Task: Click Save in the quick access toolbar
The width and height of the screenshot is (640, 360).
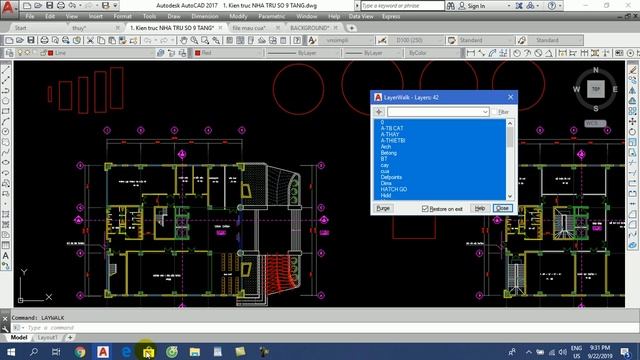Action: [x=49, y=6]
